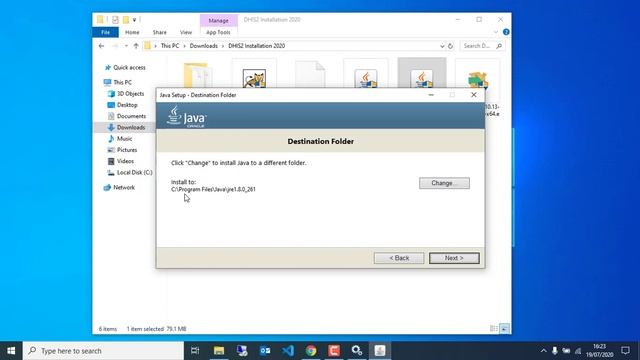The image size is (640, 360).
Task: Switch to large icons view in the status bar
Action: [504, 329]
